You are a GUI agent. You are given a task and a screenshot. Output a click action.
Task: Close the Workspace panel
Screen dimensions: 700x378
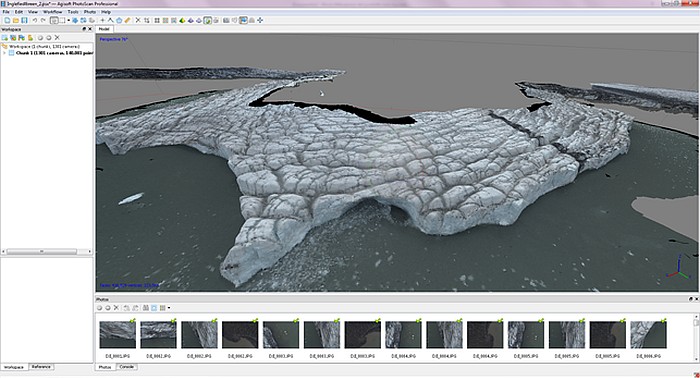click(90, 29)
